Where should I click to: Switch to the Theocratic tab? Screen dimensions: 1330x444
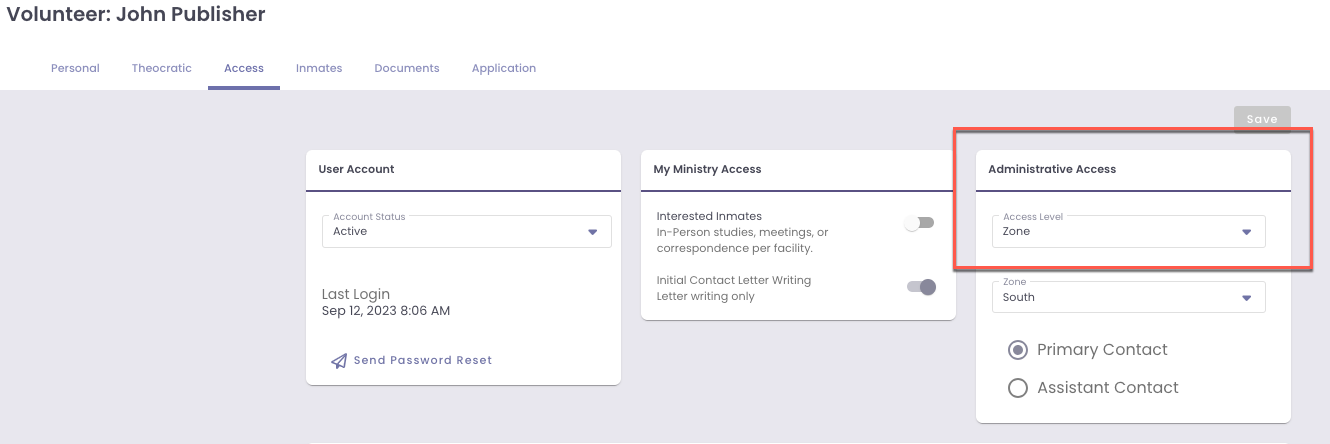point(161,68)
